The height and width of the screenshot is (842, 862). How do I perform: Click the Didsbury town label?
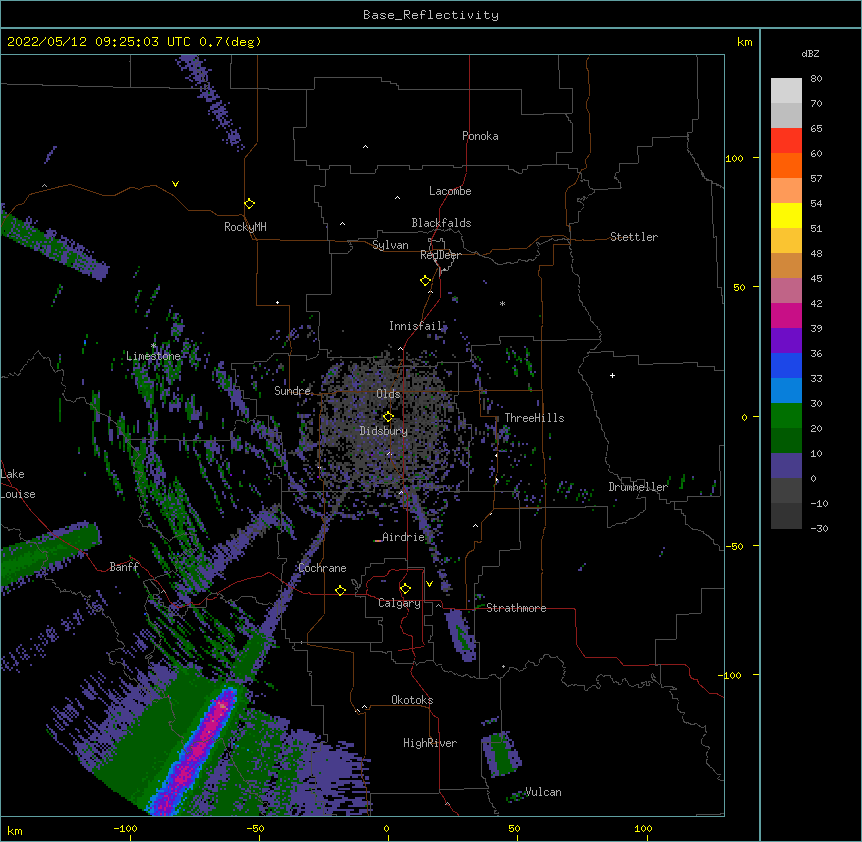point(383,431)
